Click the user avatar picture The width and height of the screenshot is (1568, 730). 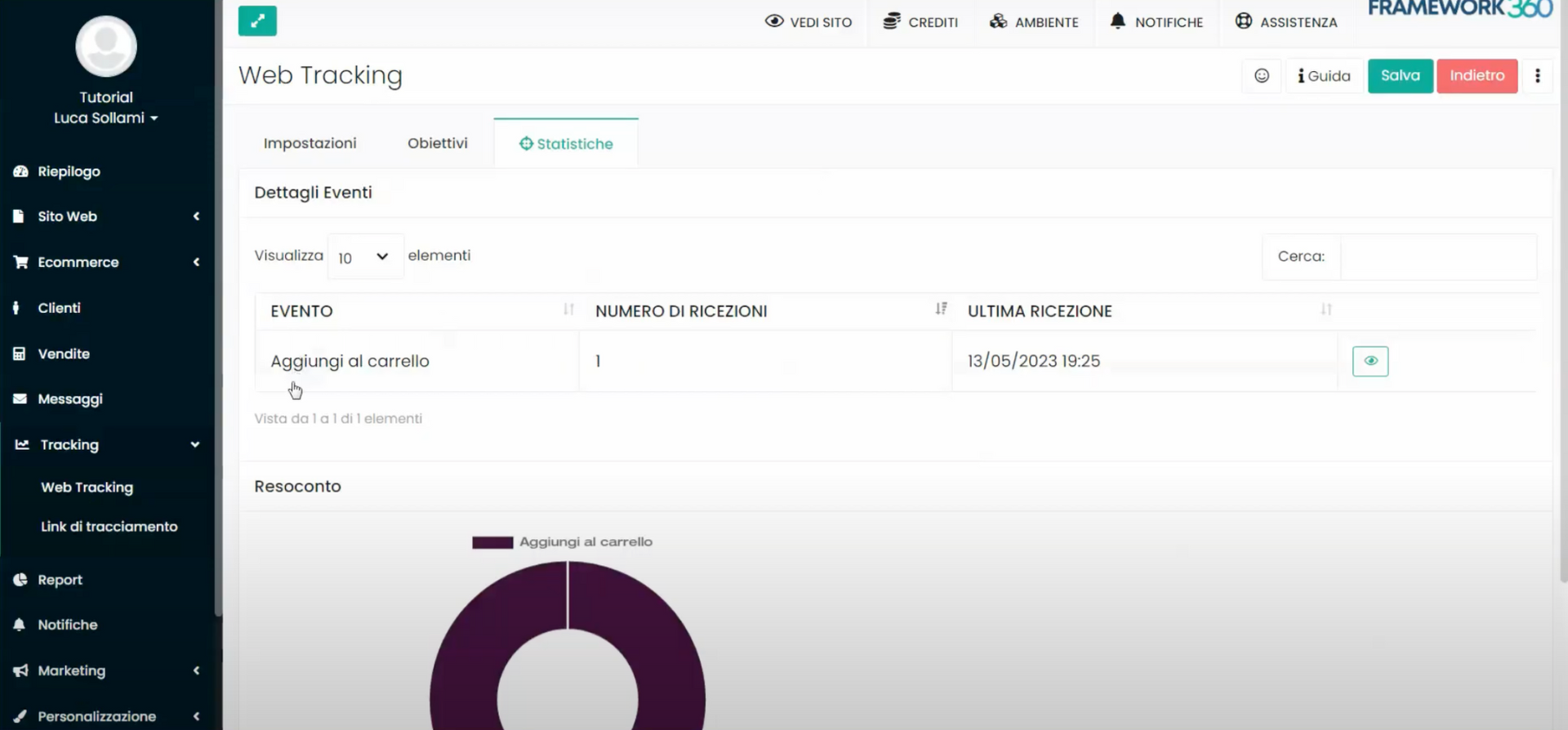106,47
